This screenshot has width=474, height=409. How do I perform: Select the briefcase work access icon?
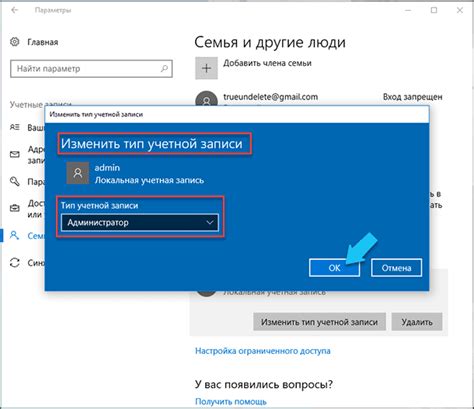15,208
